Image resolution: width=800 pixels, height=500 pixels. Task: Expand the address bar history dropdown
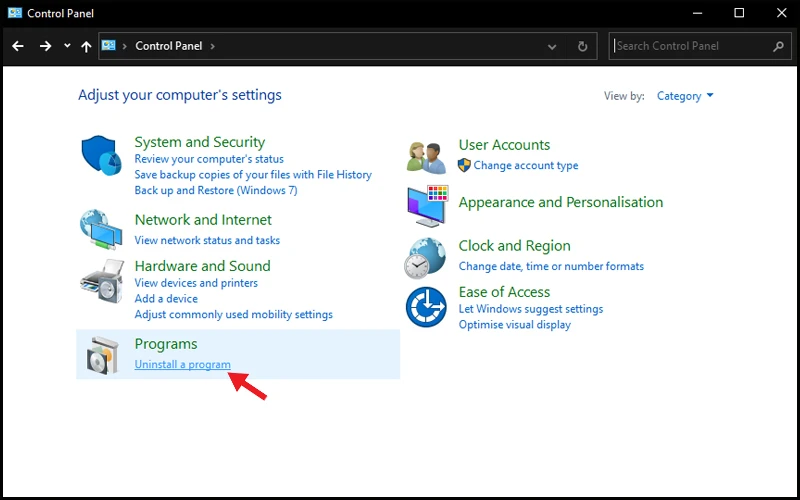(552, 47)
